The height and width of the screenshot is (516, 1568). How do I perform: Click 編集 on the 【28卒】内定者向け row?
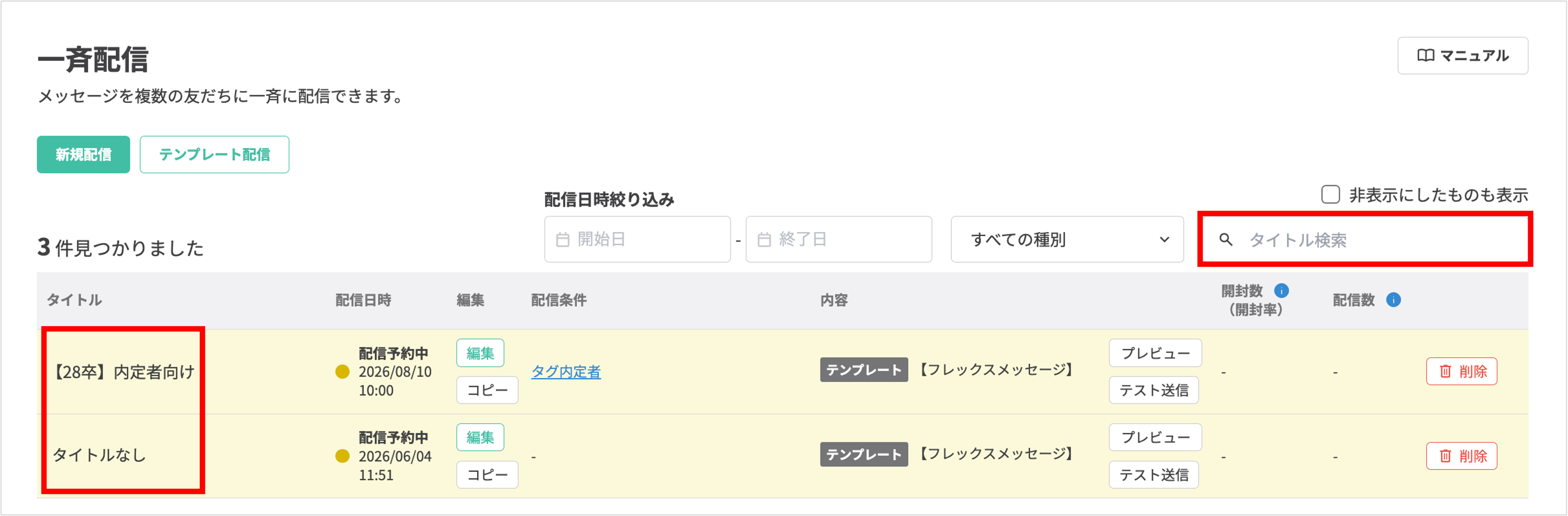(x=480, y=353)
